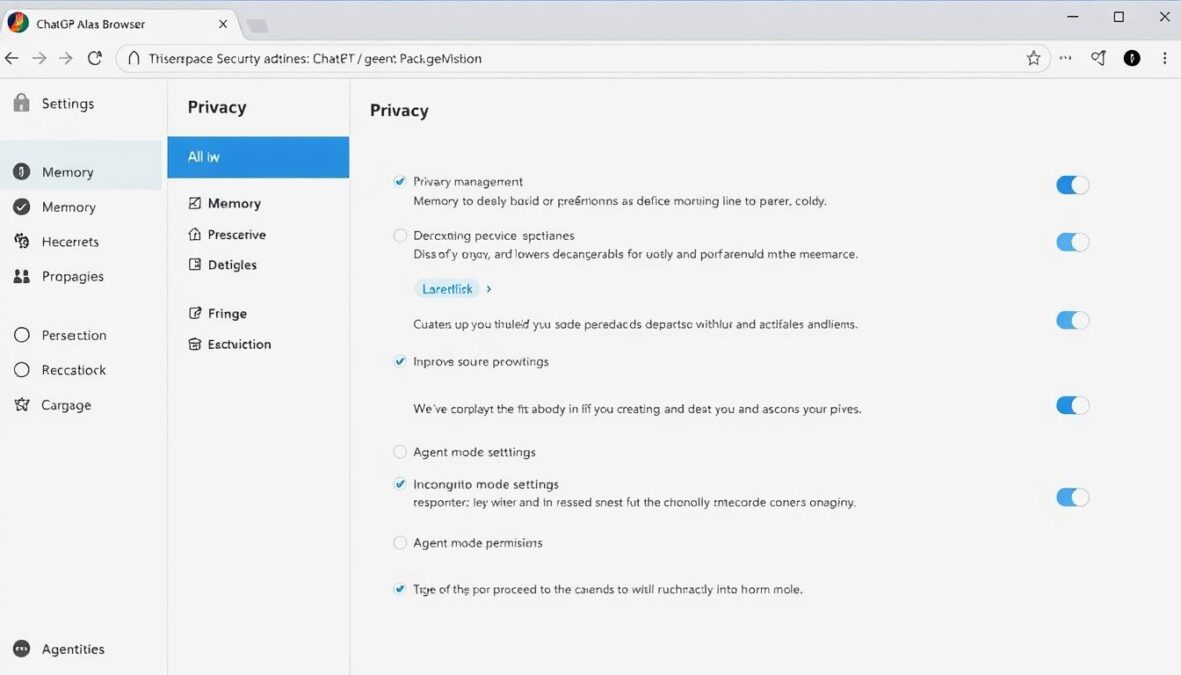The height and width of the screenshot is (675, 1181).
Task: Switch to the All iw tab
Action: [258, 157]
